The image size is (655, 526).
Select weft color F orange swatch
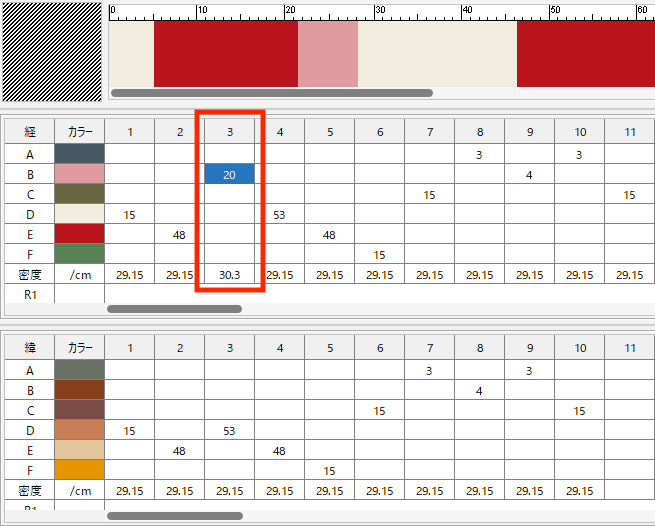(x=79, y=470)
